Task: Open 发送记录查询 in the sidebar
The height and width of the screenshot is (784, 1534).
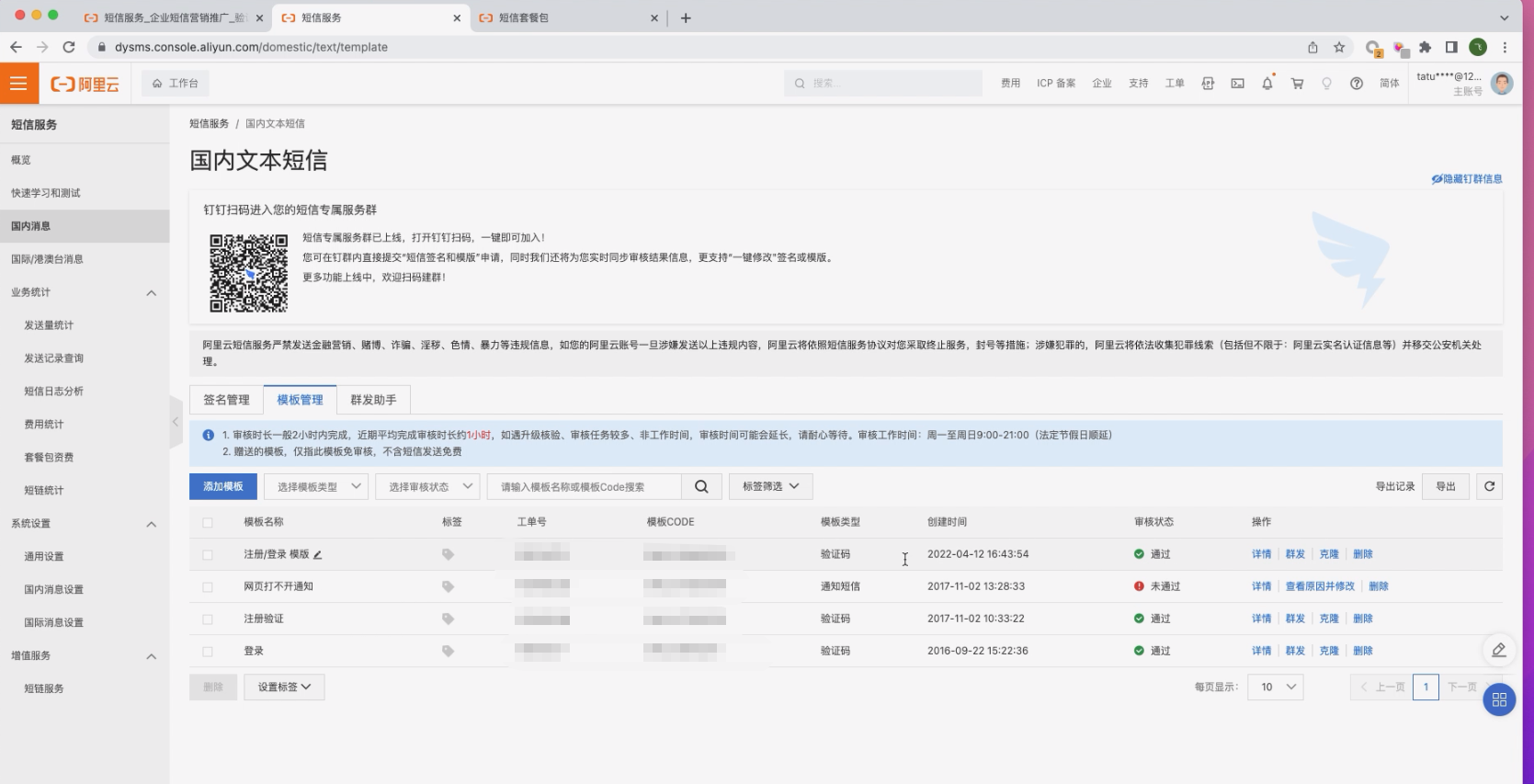Action: 53,358
